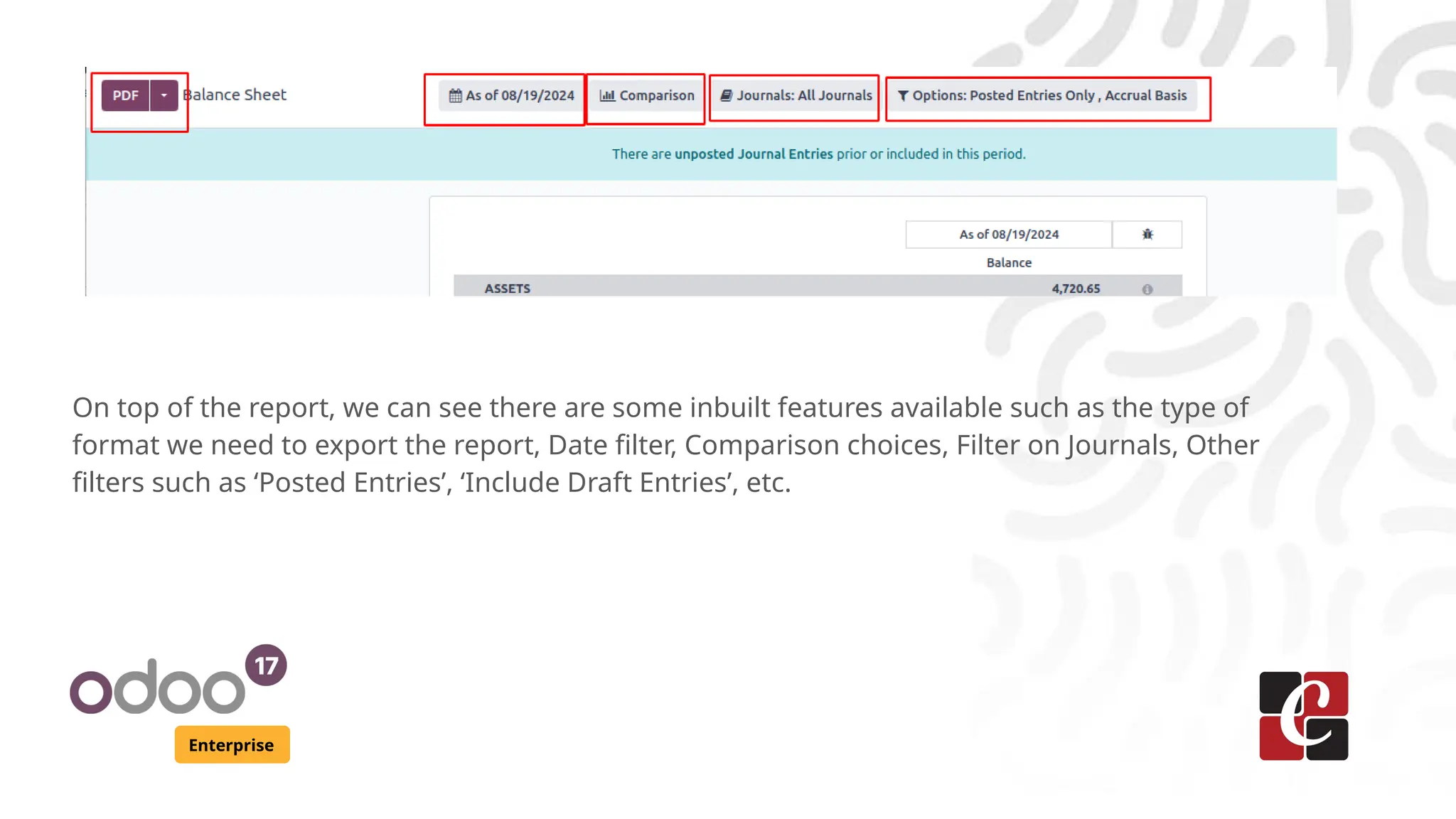Click the info icon in the ASSETS row
Image resolution: width=1456 pixels, height=819 pixels.
pos(1147,289)
